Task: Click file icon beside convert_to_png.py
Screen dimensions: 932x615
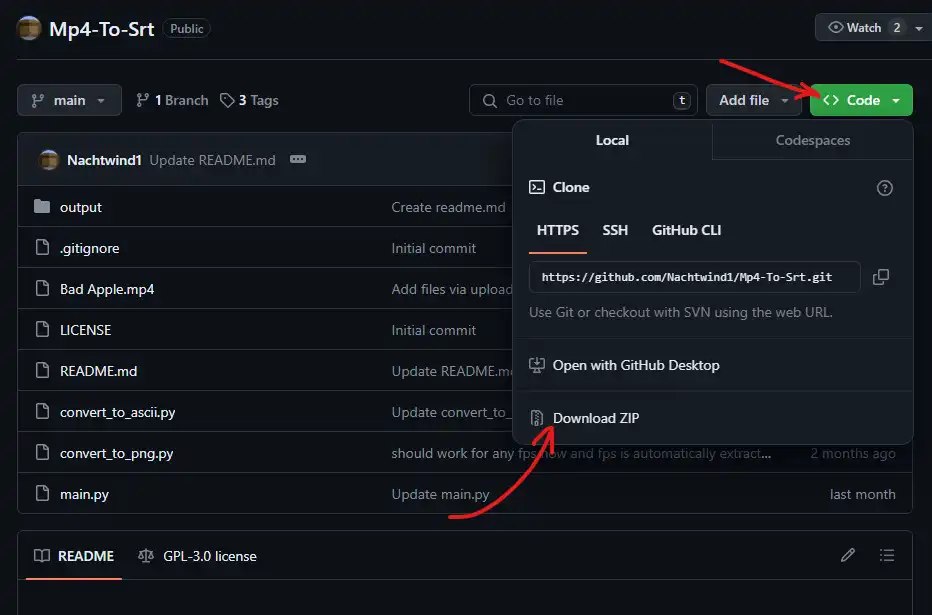Action: point(42,452)
